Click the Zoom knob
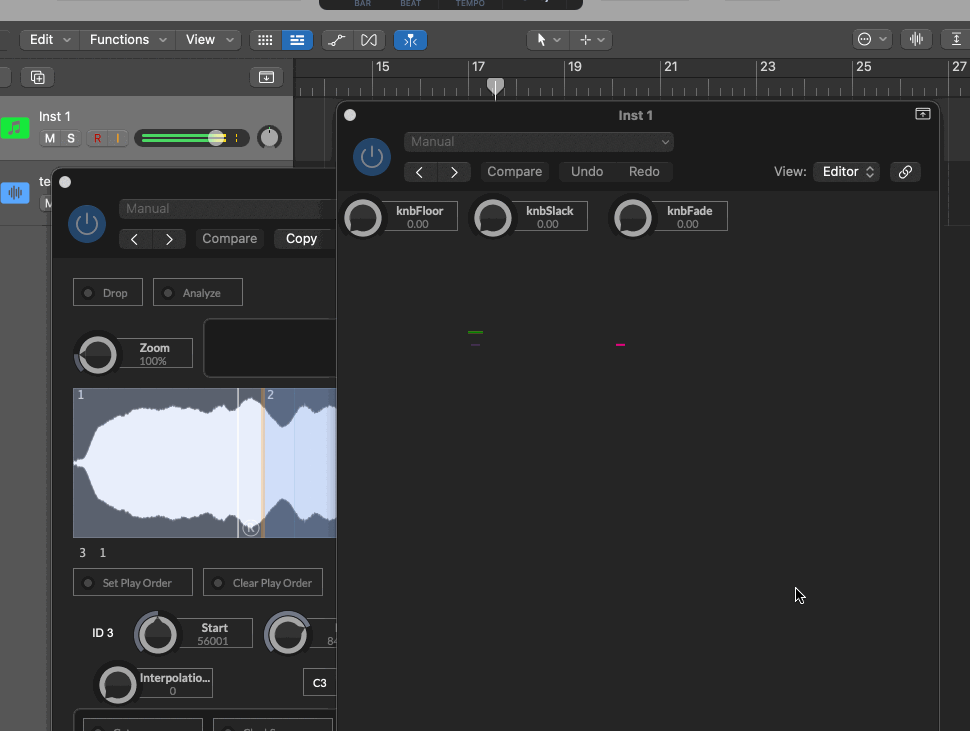The height and width of the screenshot is (731, 970). [x=98, y=355]
